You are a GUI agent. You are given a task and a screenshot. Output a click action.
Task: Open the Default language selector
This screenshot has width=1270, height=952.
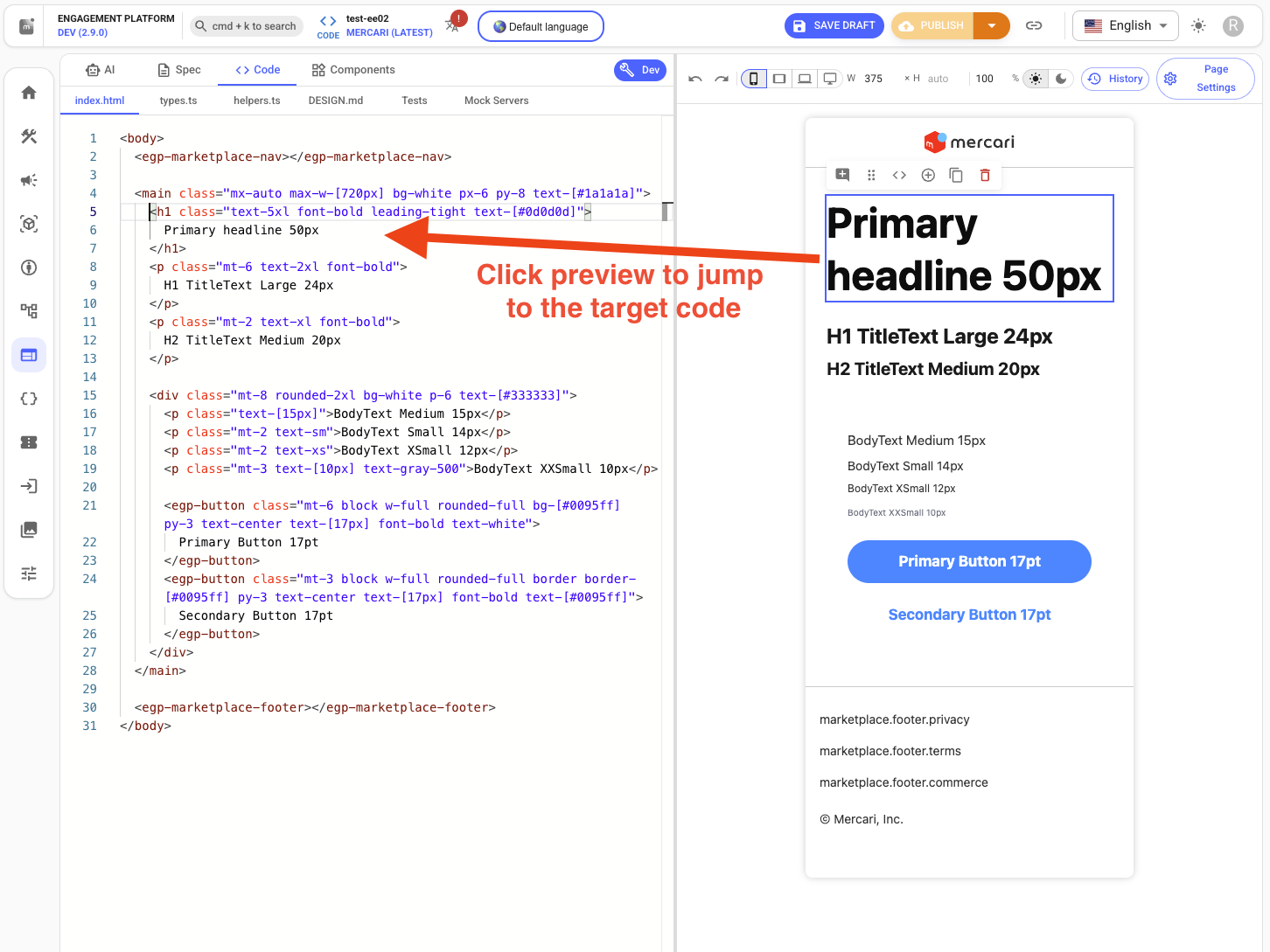click(541, 26)
